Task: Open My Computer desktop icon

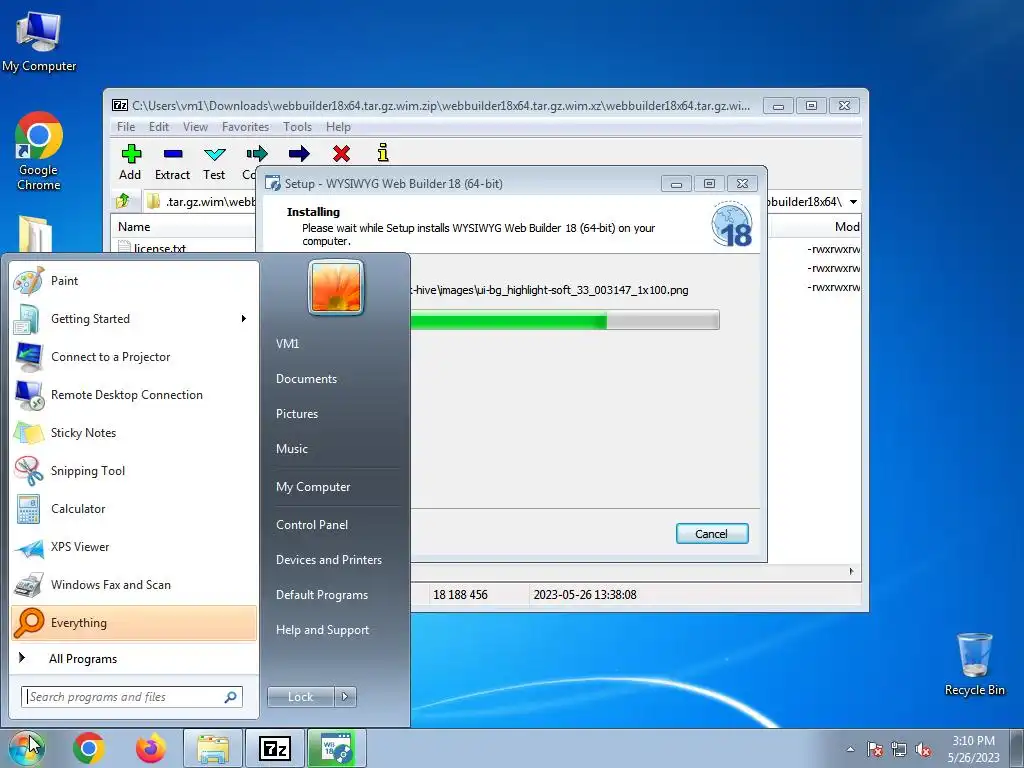Action: tap(39, 41)
